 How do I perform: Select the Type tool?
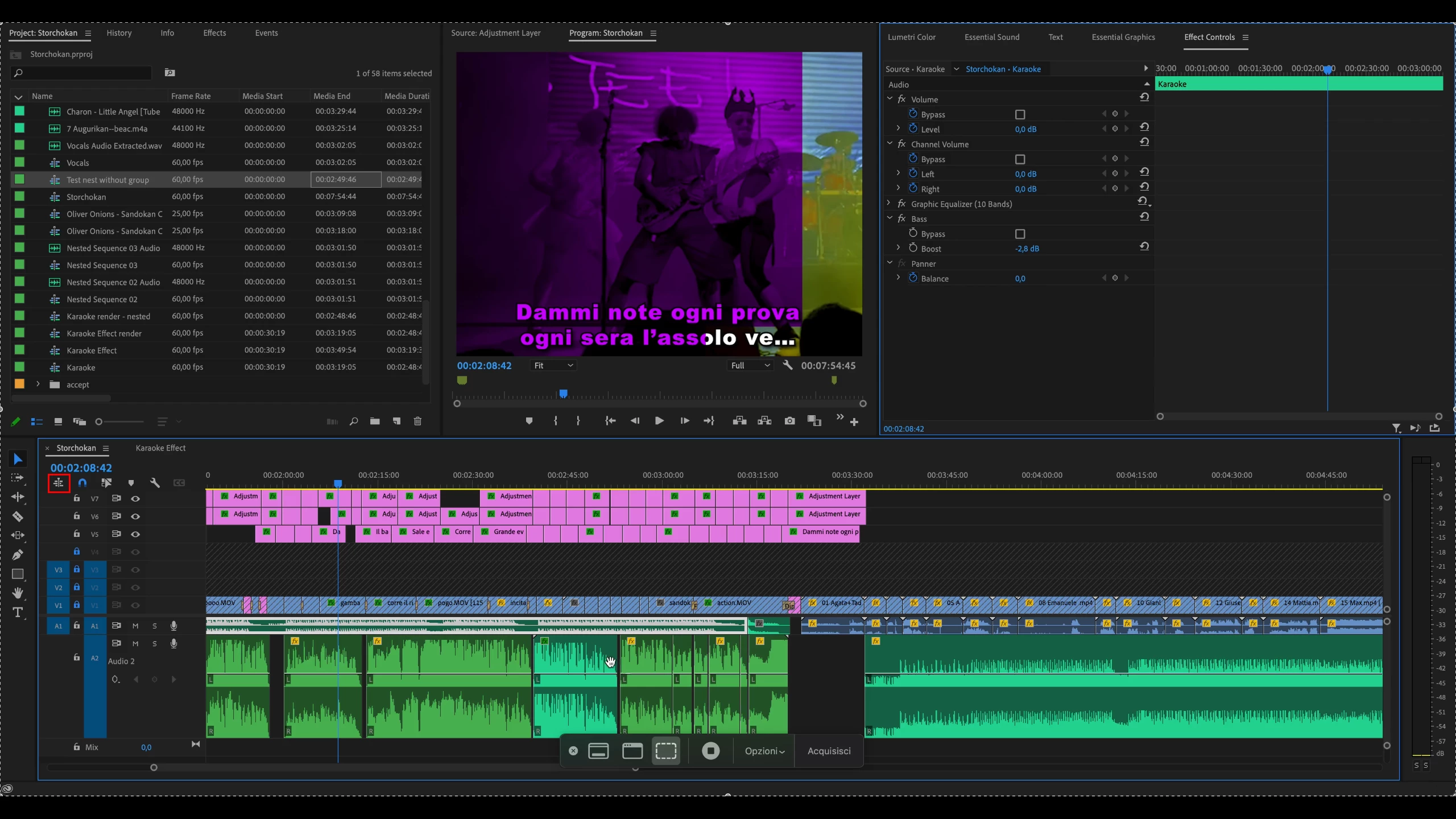(18, 613)
